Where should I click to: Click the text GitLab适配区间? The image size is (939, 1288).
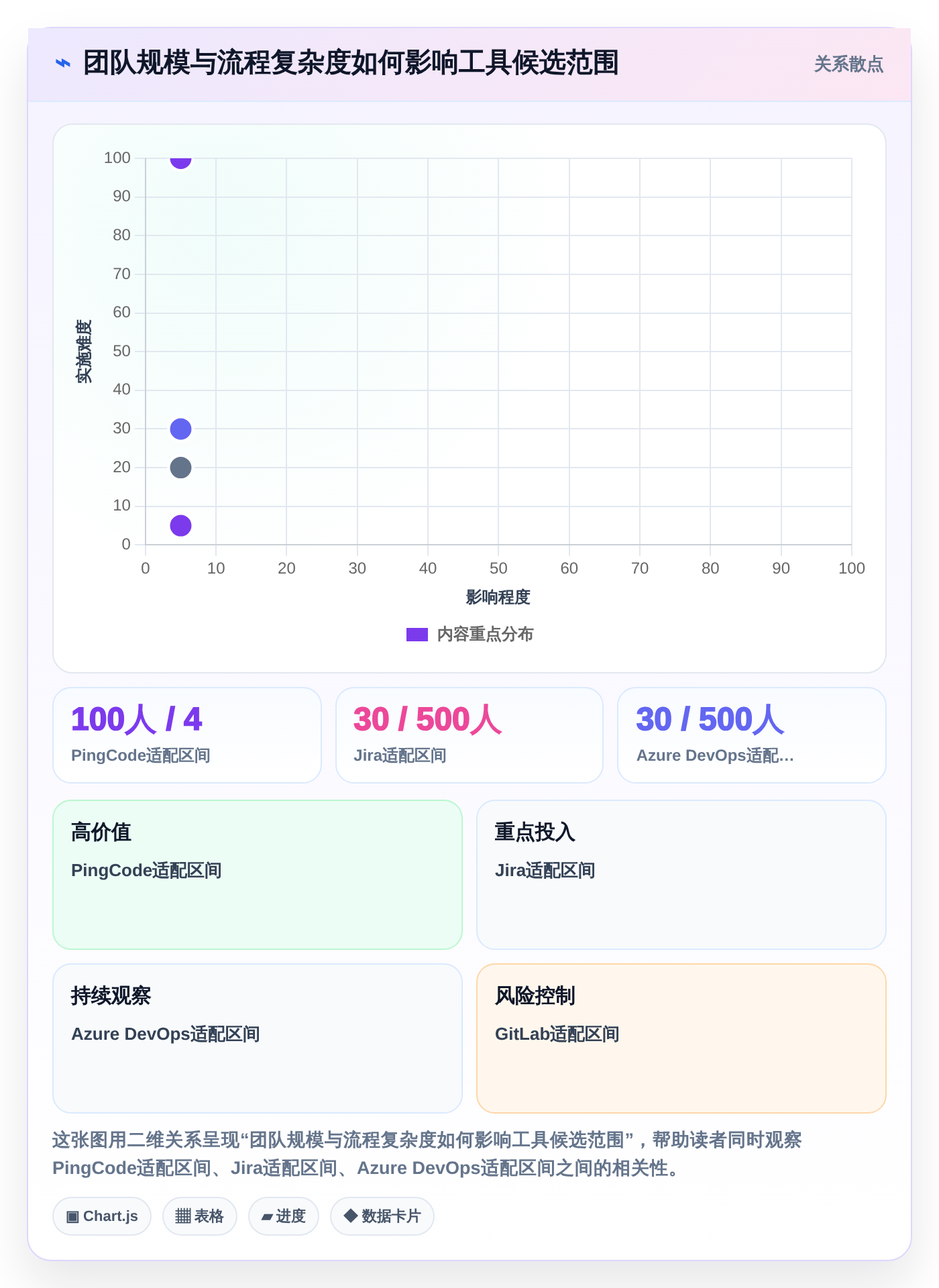click(x=557, y=1034)
